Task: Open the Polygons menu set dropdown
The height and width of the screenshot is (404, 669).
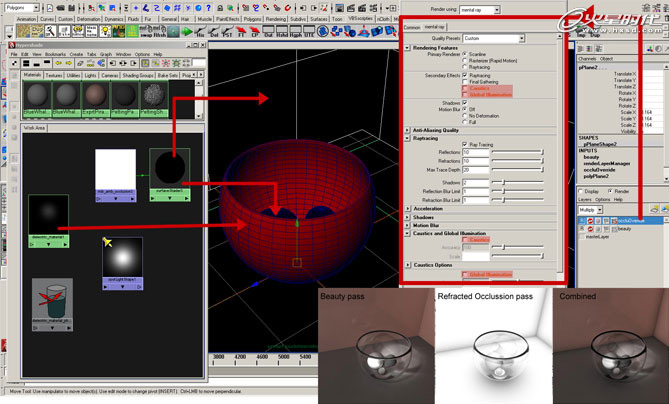Action: (x=22, y=8)
